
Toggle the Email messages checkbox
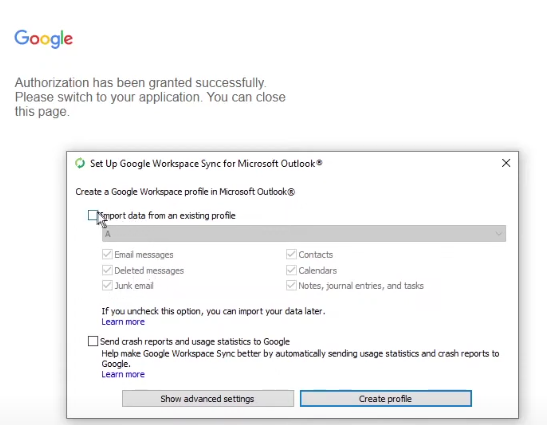107,254
